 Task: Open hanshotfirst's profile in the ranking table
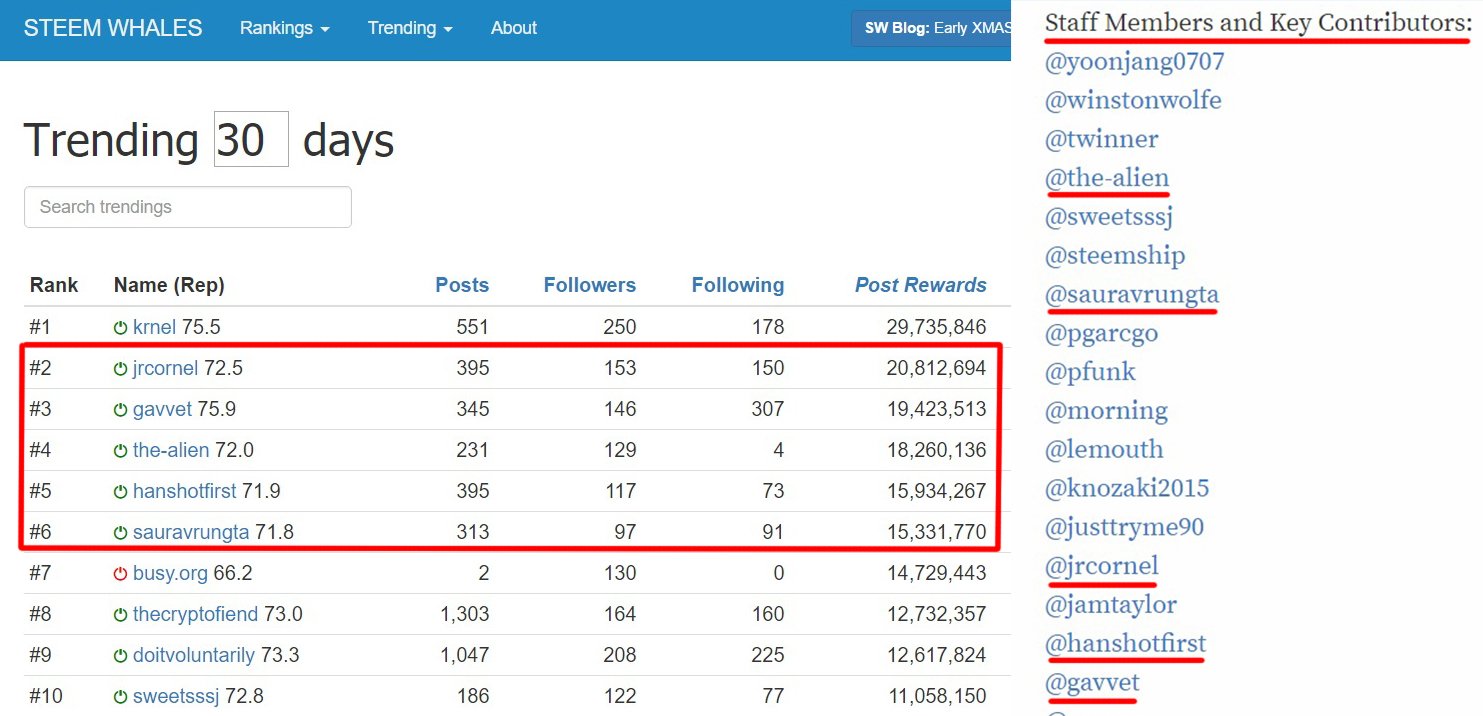[183, 491]
